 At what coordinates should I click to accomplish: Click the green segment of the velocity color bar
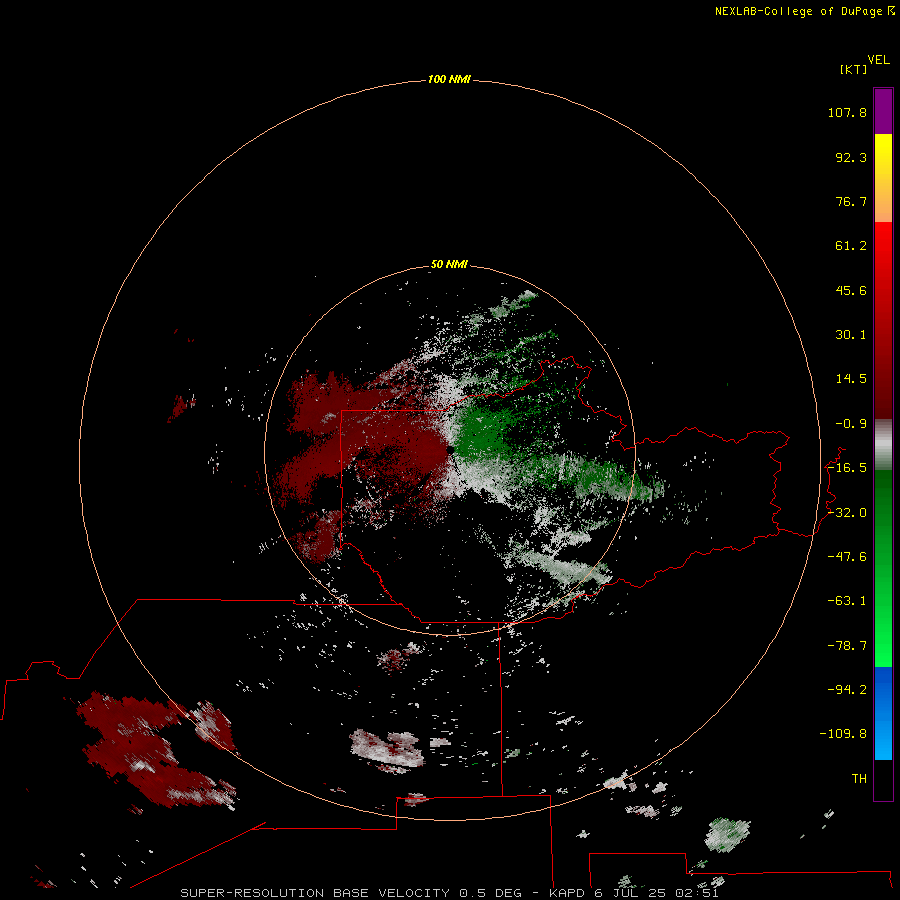tap(883, 568)
